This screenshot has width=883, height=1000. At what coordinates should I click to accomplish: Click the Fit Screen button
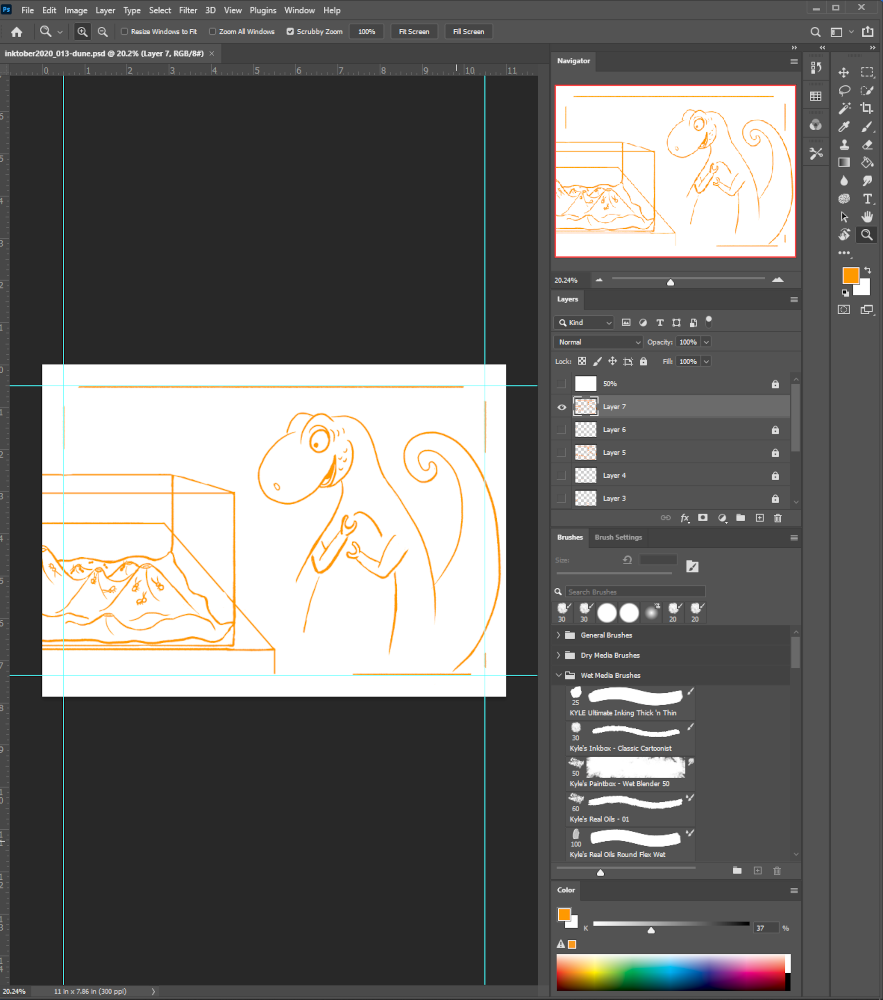click(x=413, y=32)
